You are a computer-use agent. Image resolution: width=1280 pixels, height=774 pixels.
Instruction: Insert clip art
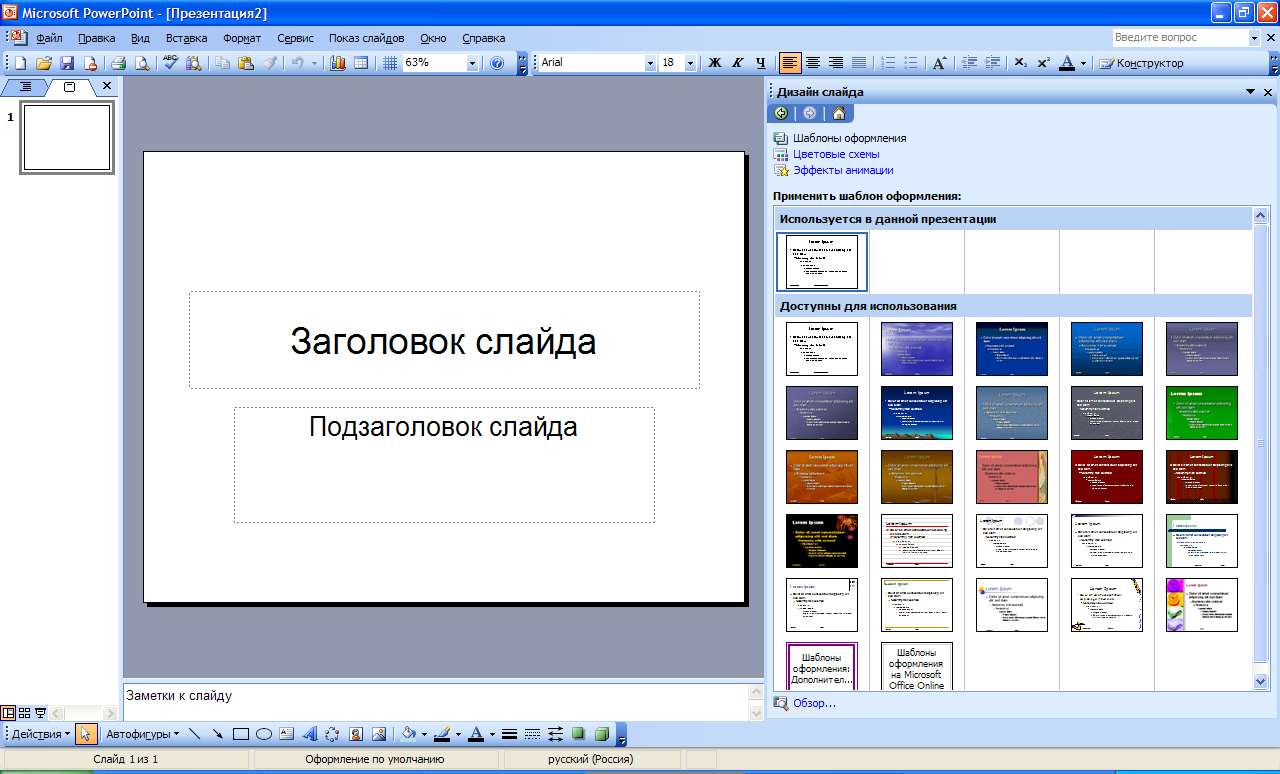tap(356, 734)
